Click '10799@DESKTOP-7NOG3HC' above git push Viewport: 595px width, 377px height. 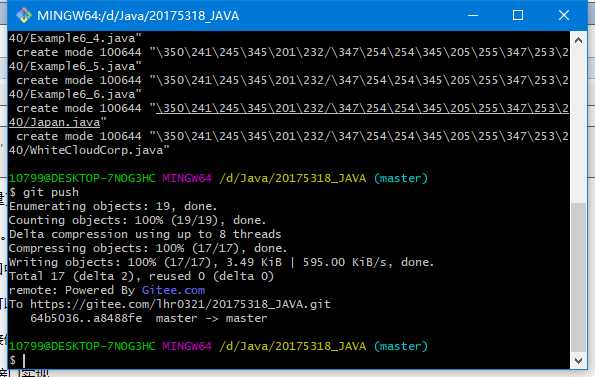point(82,178)
